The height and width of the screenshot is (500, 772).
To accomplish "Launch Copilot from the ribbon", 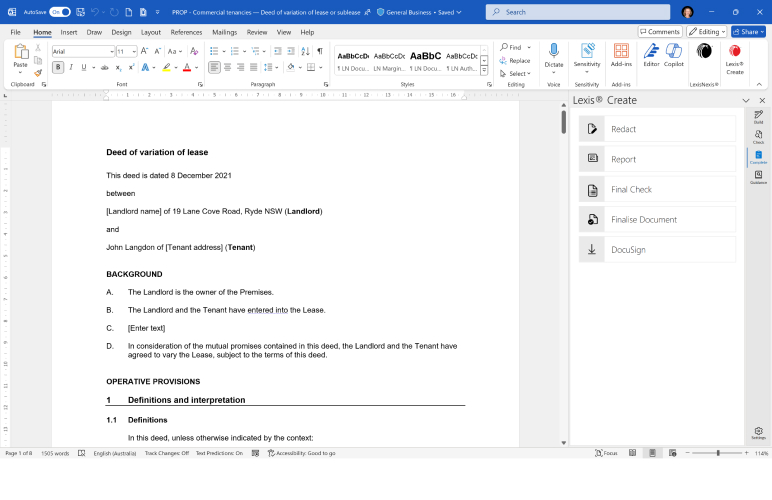I will (x=674, y=54).
